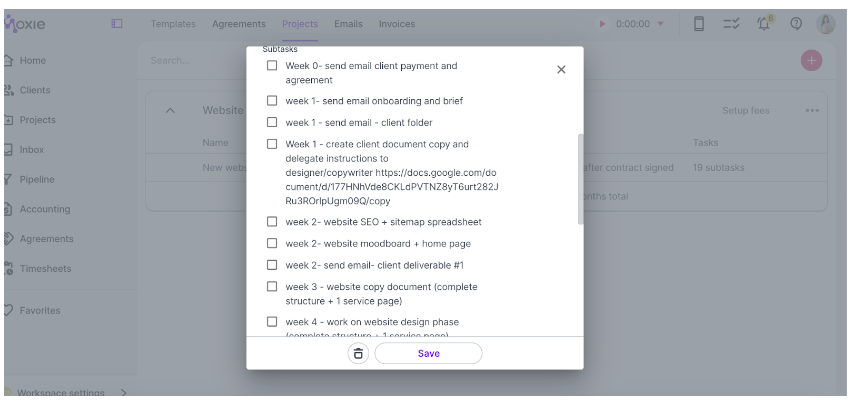The image size is (850, 403).
Task: Save the subtasks dialog
Action: click(428, 354)
